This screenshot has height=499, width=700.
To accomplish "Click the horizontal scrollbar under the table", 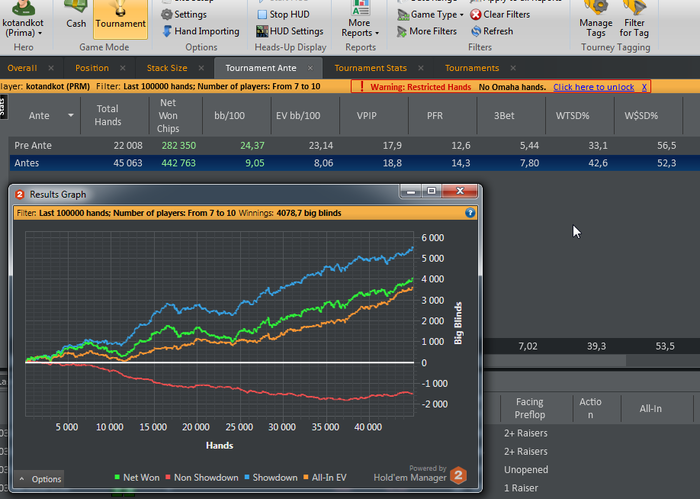I will [555, 361].
